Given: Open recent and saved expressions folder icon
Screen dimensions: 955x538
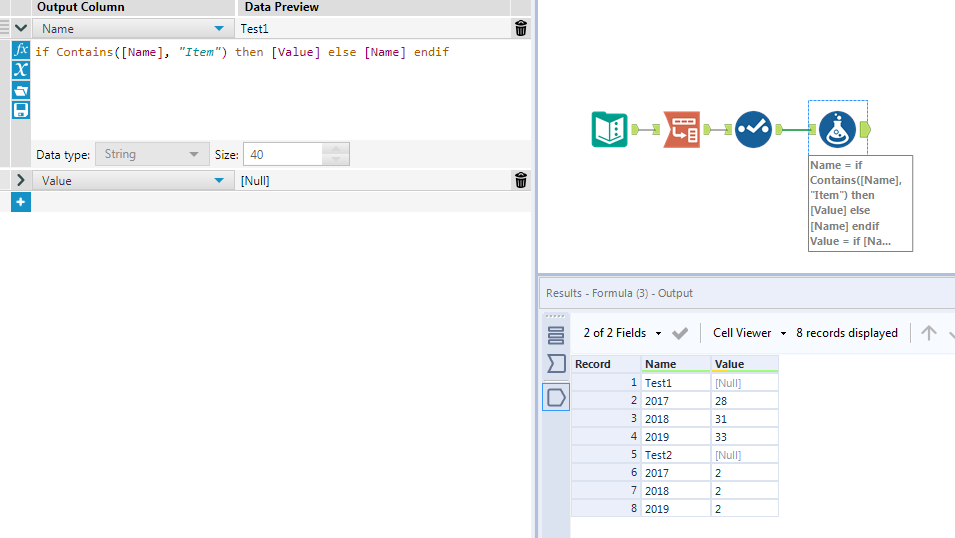Looking at the screenshot, I should pos(21,91).
